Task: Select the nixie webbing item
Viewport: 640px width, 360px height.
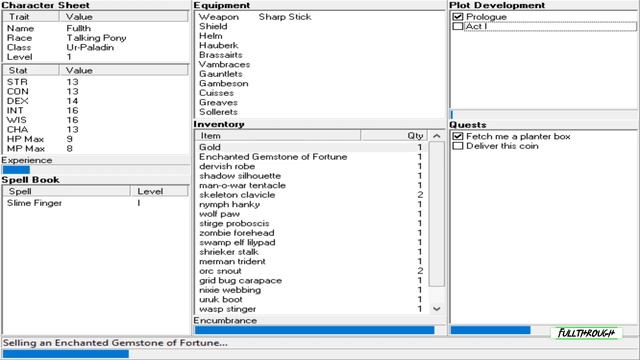Action: point(311,290)
